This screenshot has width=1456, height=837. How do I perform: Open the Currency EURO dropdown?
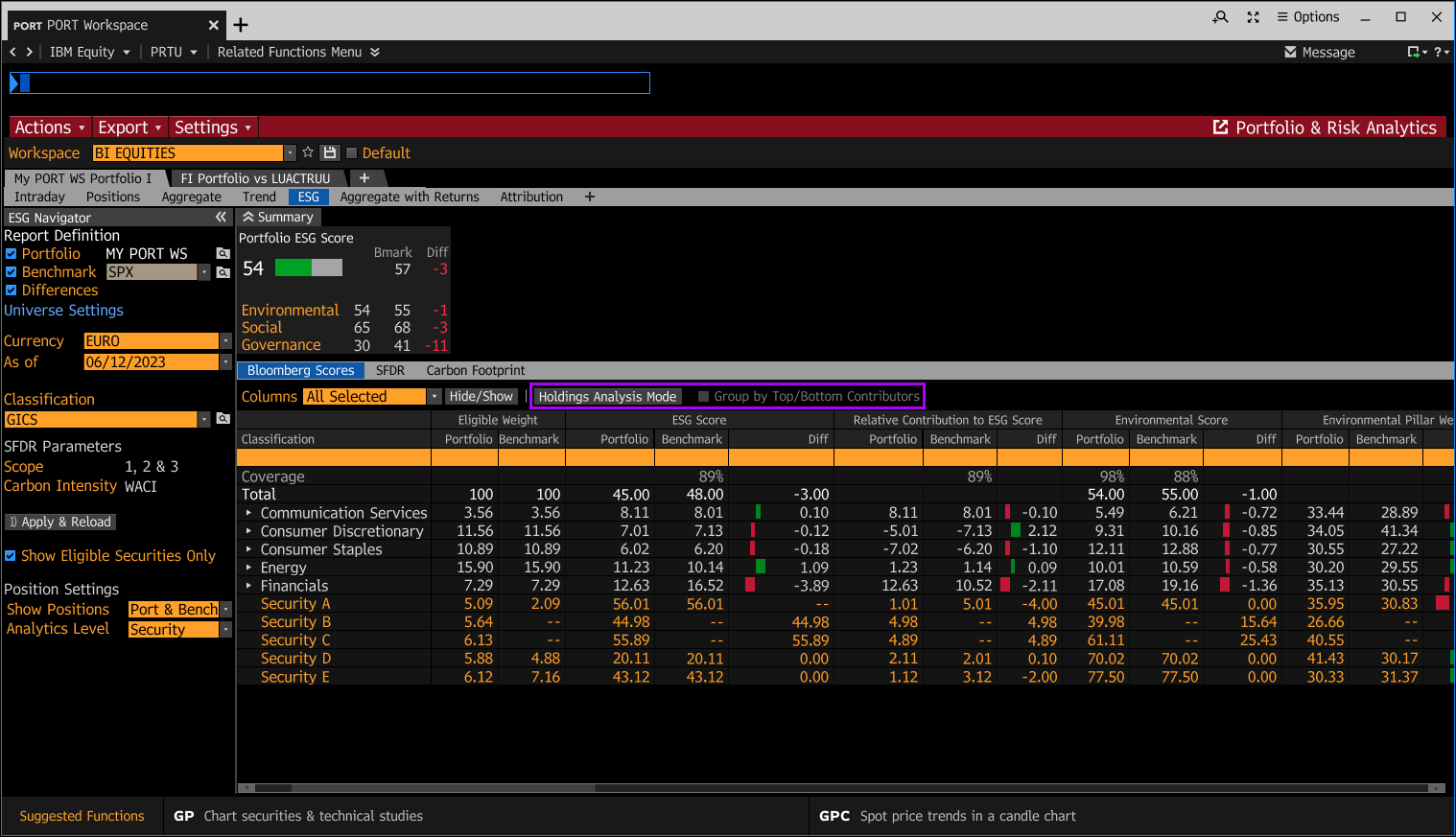click(x=225, y=341)
